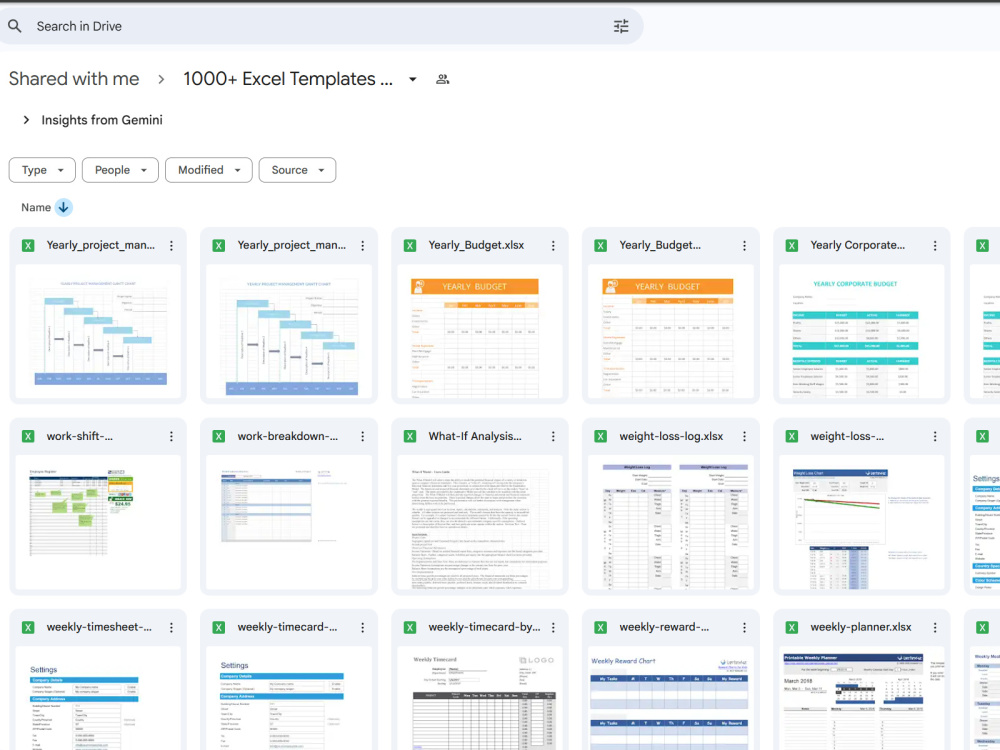Open the Source filter dropdown
The width and height of the screenshot is (1000, 750).
297,170
